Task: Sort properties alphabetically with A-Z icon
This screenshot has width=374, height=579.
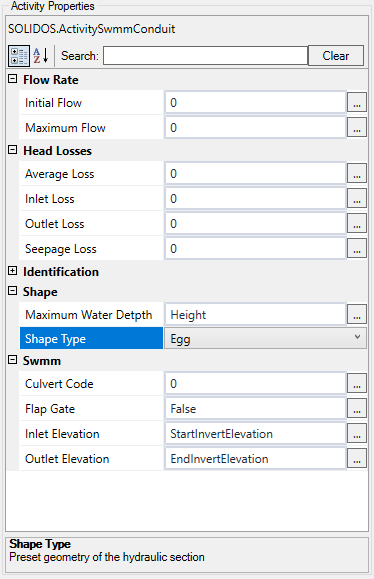Action: (x=41, y=56)
